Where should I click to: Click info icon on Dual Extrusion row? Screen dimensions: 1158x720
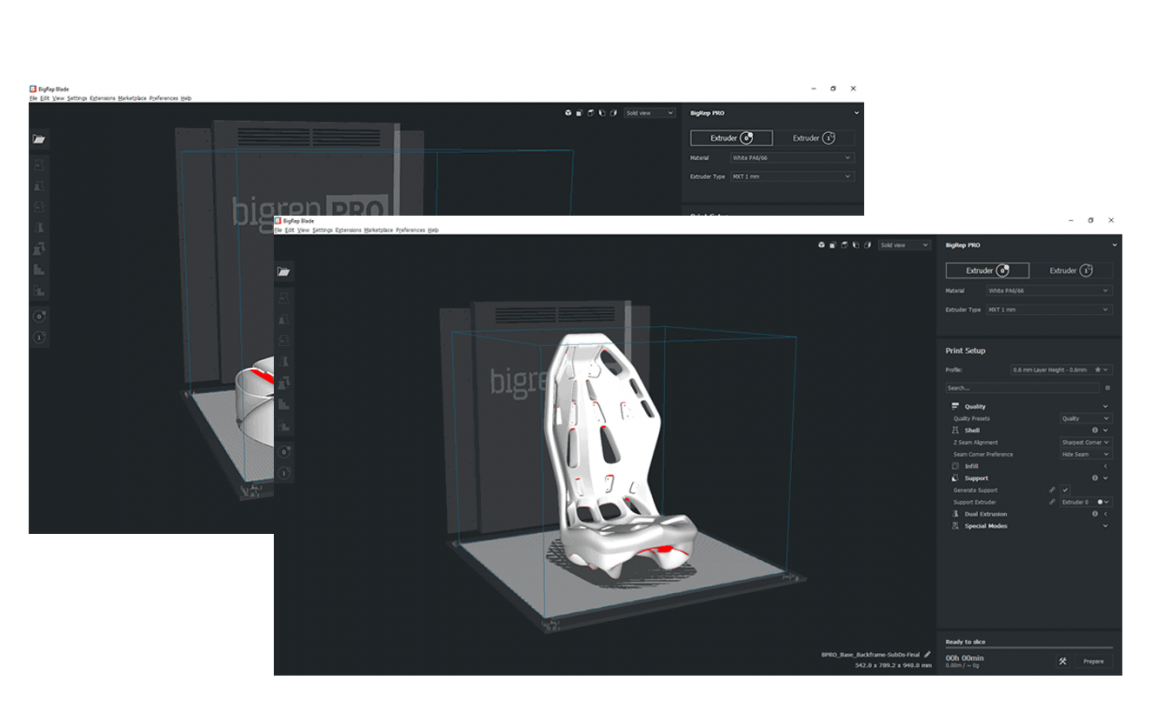(x=1094, y=514)
